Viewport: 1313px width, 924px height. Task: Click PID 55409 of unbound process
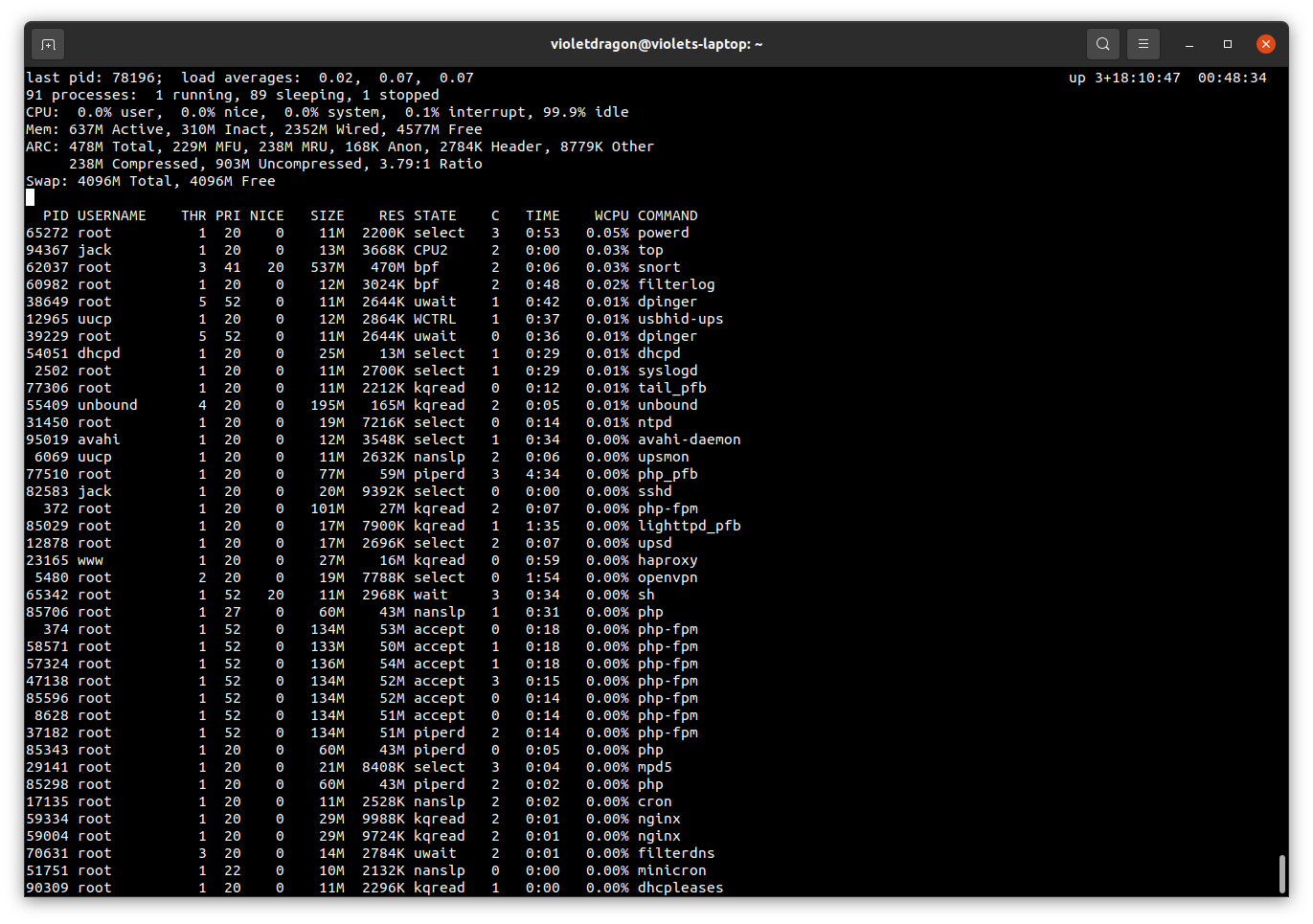47,405
